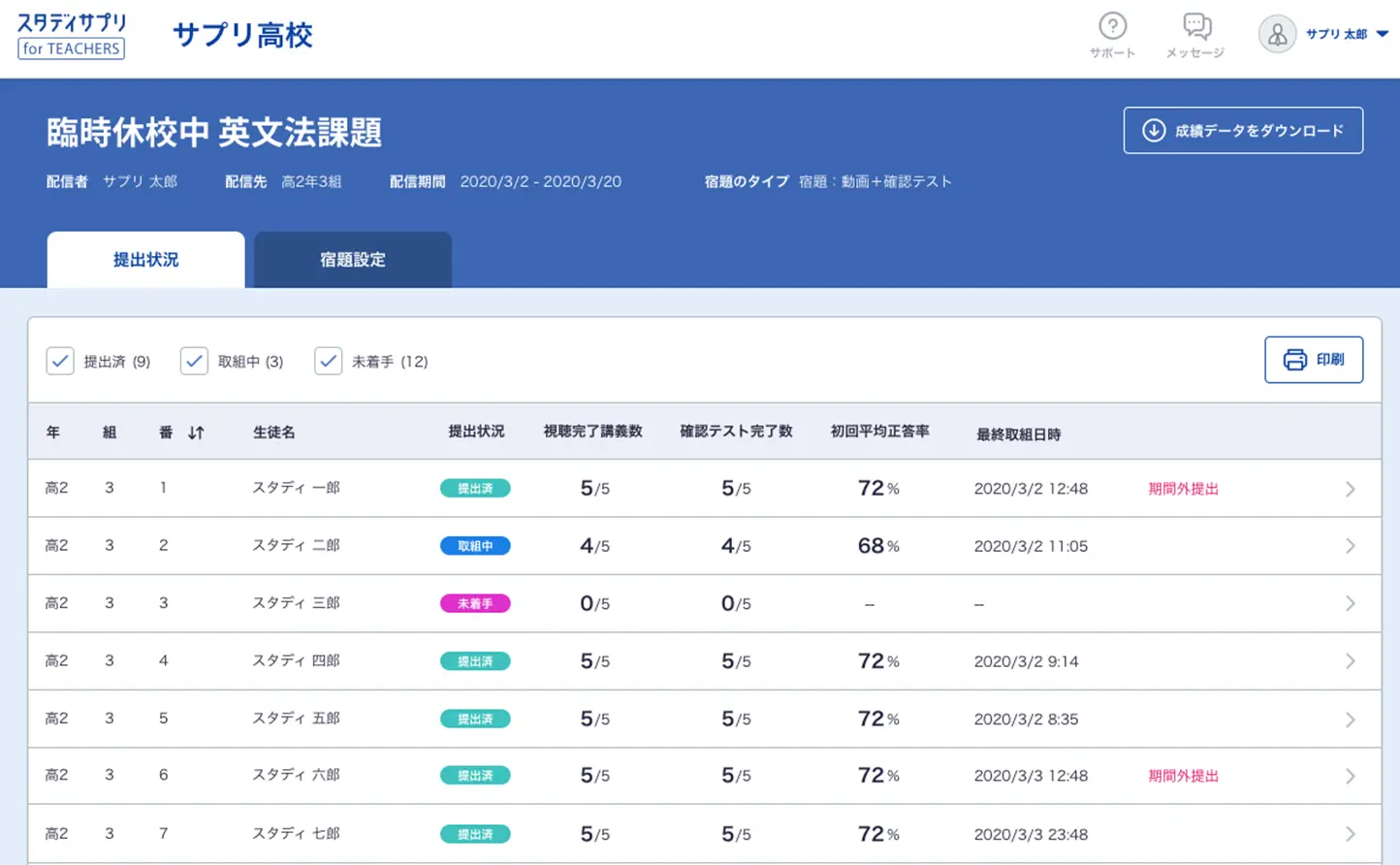Select student name スタディ 六郎
Viewport: 1400px width, 865px height.
(296, 775)
